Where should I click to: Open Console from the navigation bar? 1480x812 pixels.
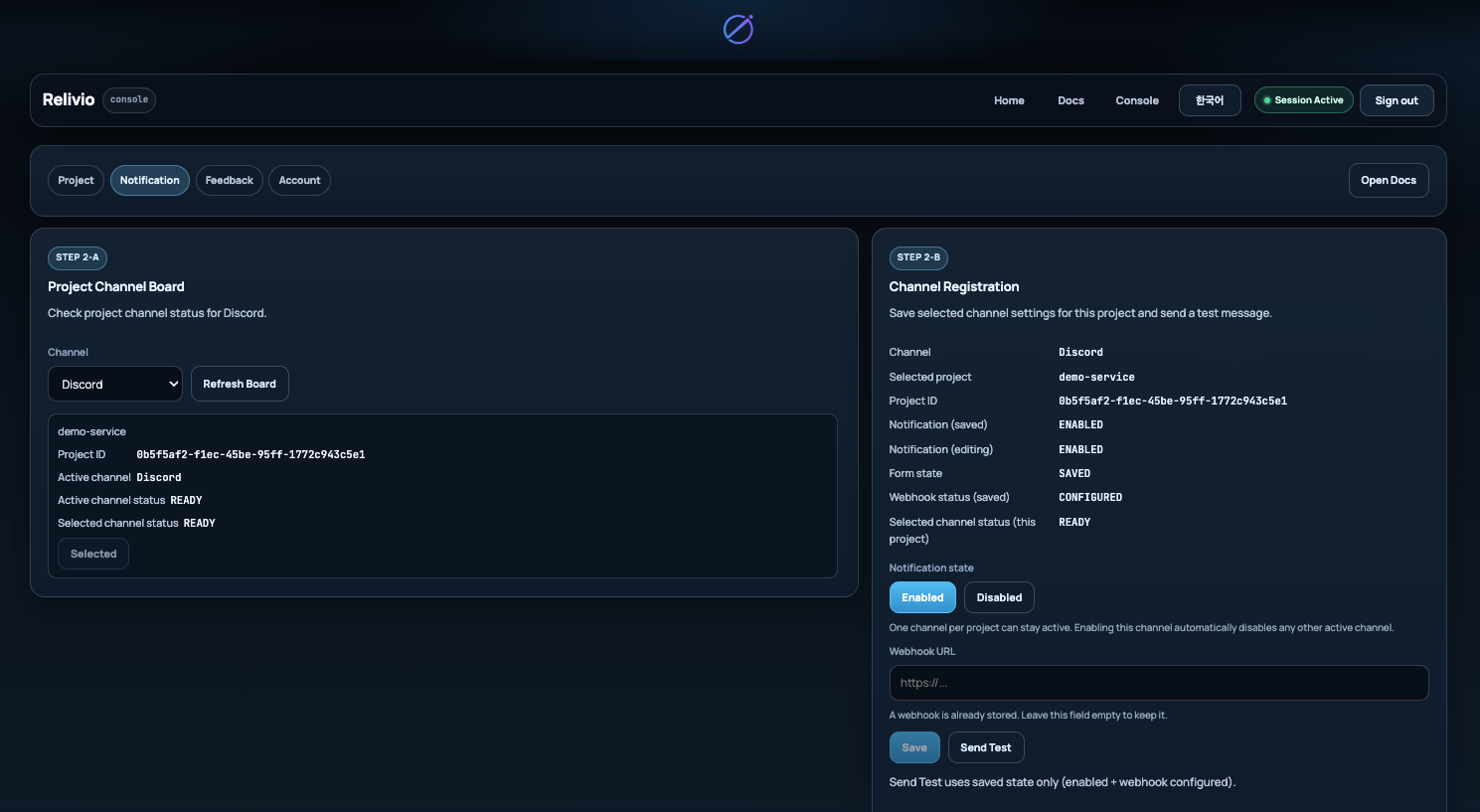[x=1136, y=99]
